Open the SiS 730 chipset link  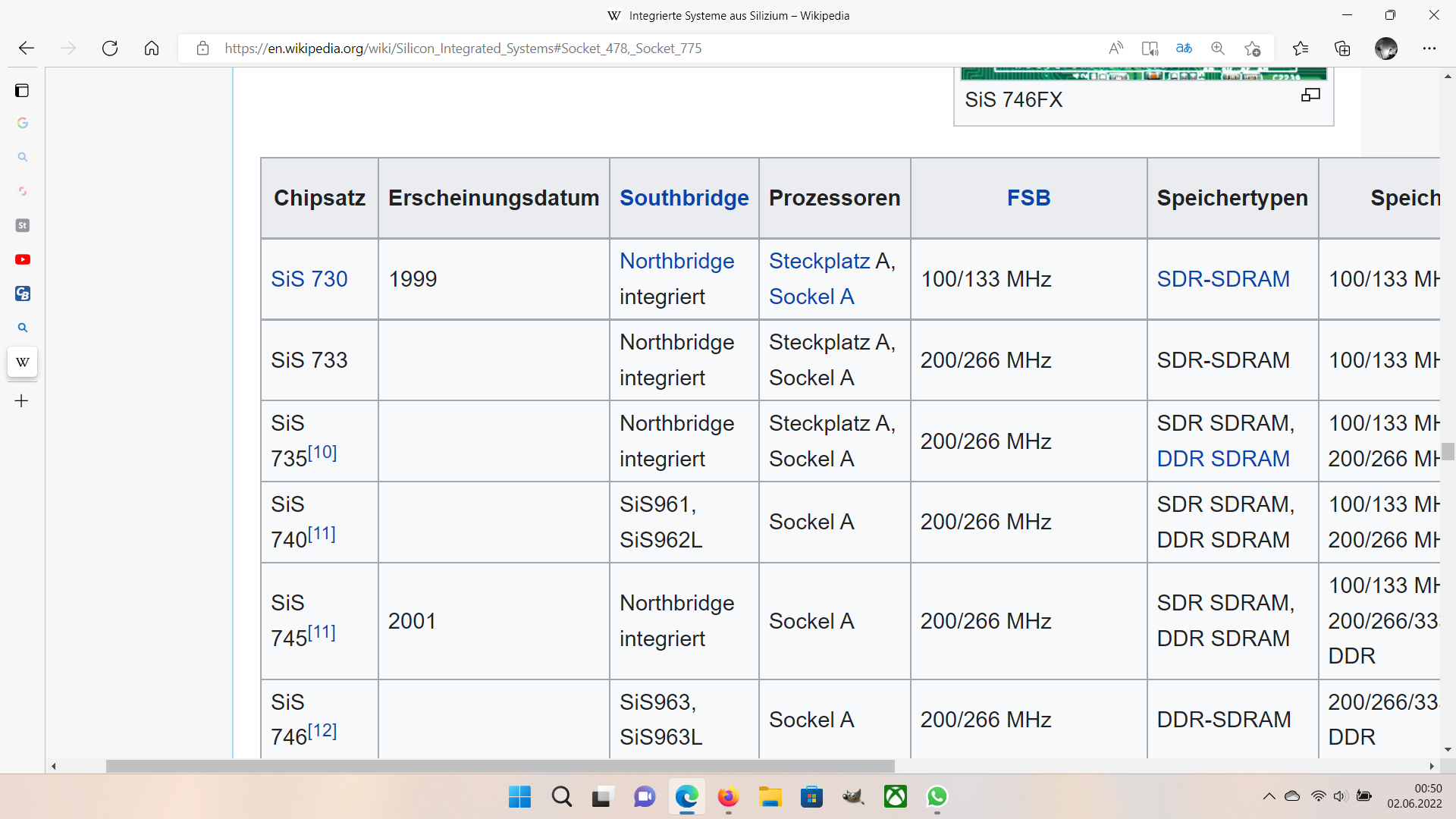pyautogui.click(x=309, y=279)
